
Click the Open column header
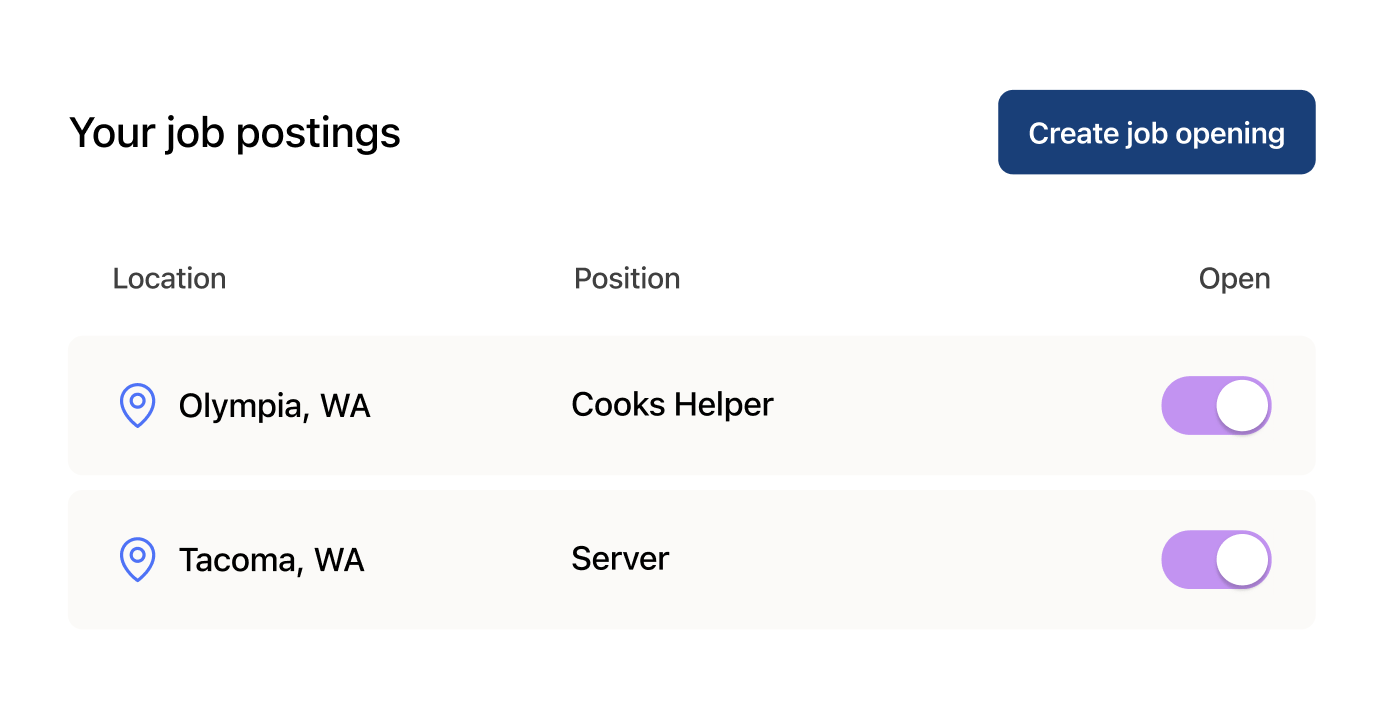tap(1234, 278)
